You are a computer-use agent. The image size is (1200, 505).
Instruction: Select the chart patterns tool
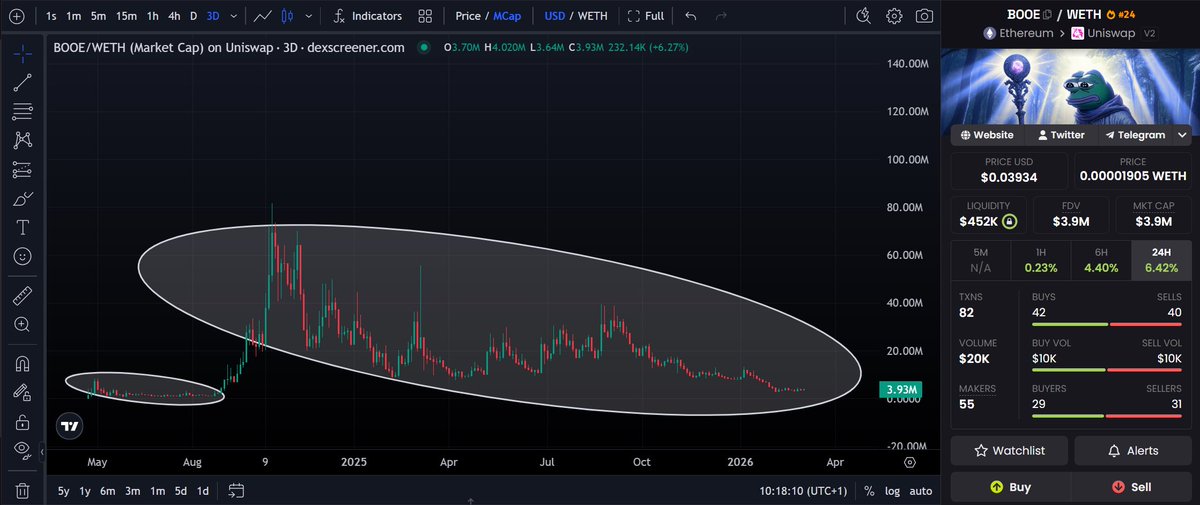point(22,140)
